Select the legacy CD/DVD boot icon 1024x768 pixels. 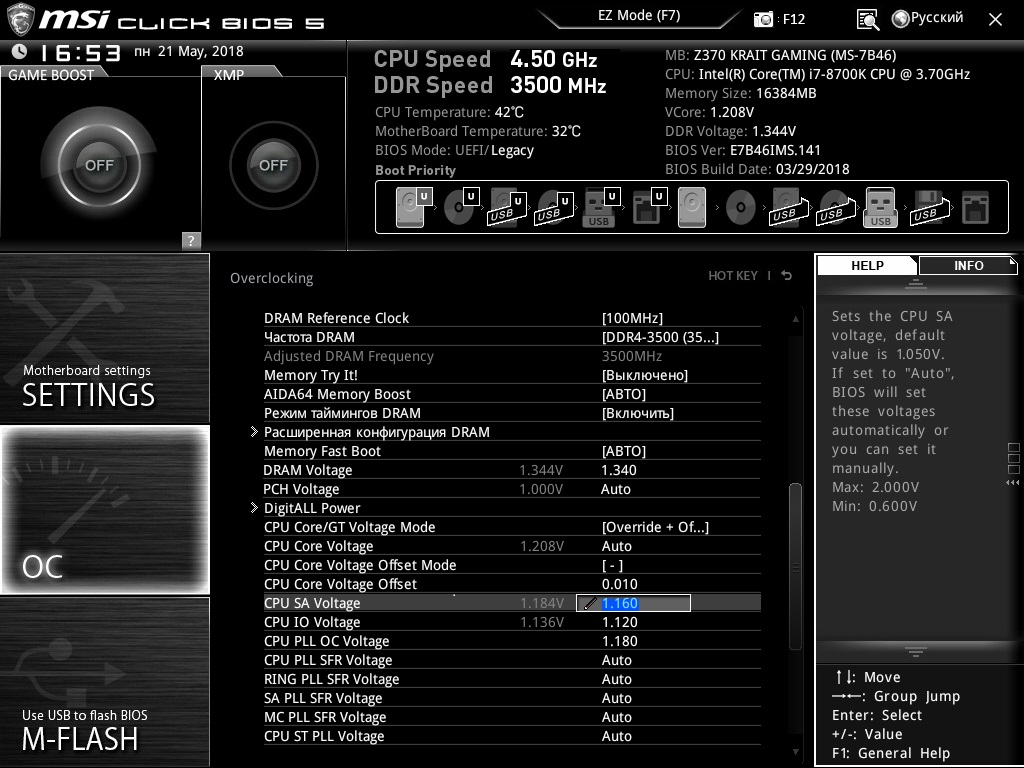click(x=741, y=208)
